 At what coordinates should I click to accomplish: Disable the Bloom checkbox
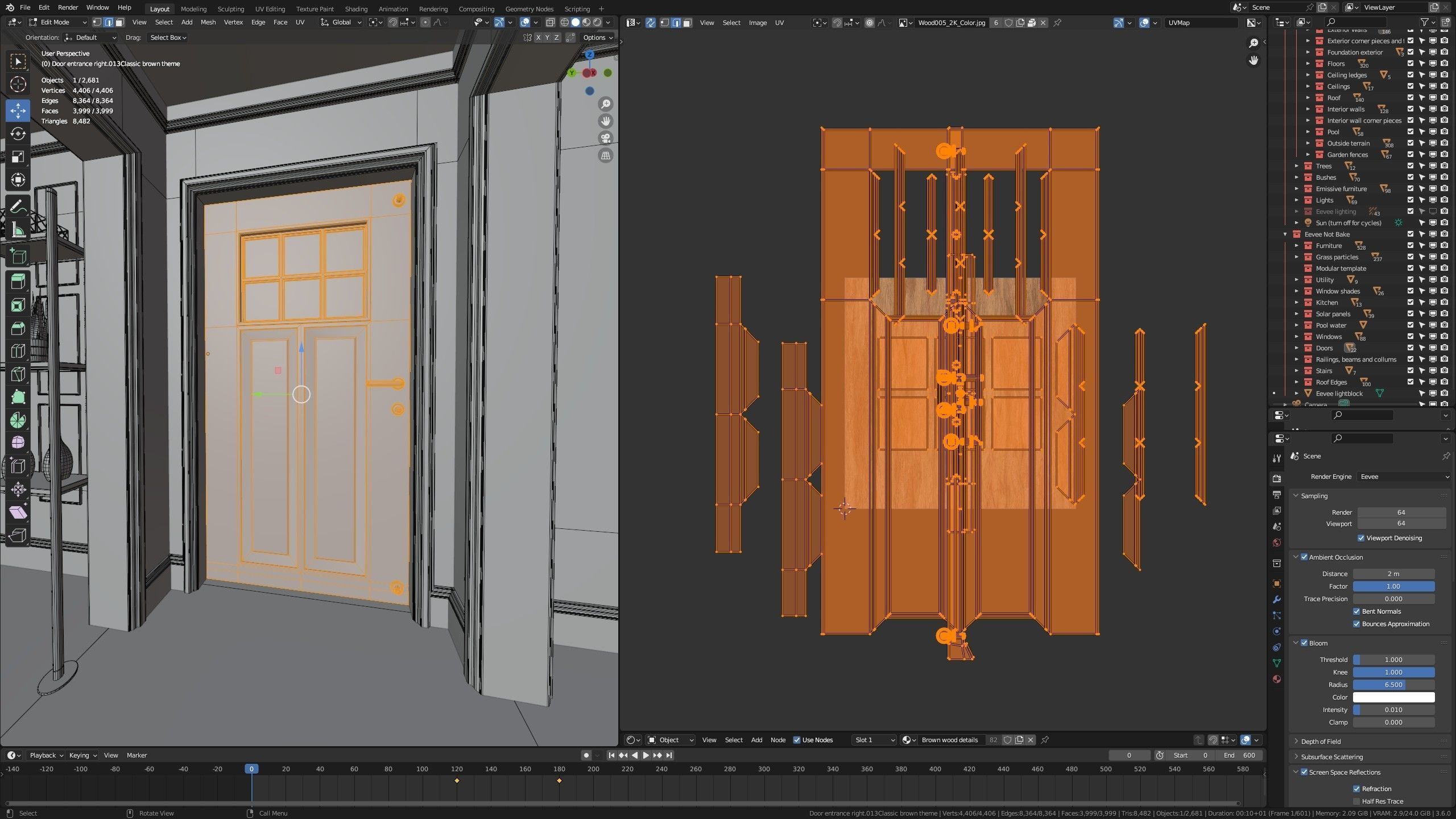[x=1304, y=643]
